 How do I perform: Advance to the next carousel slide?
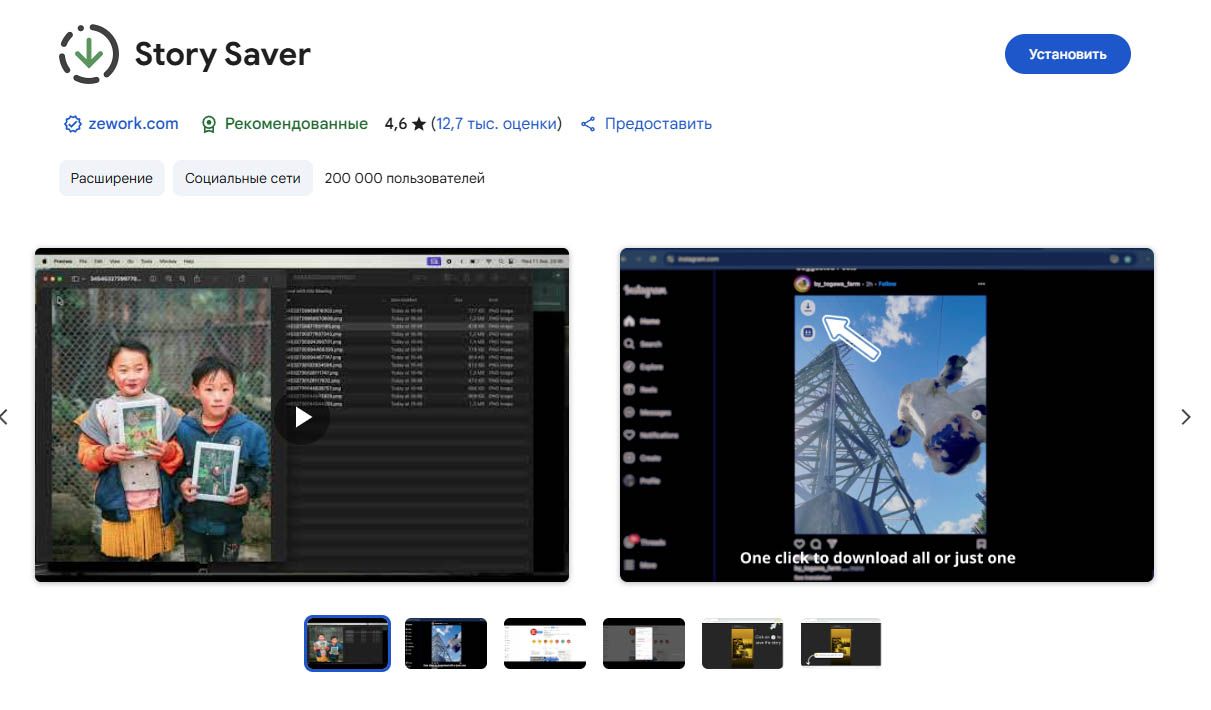[x=1186, y=417]
